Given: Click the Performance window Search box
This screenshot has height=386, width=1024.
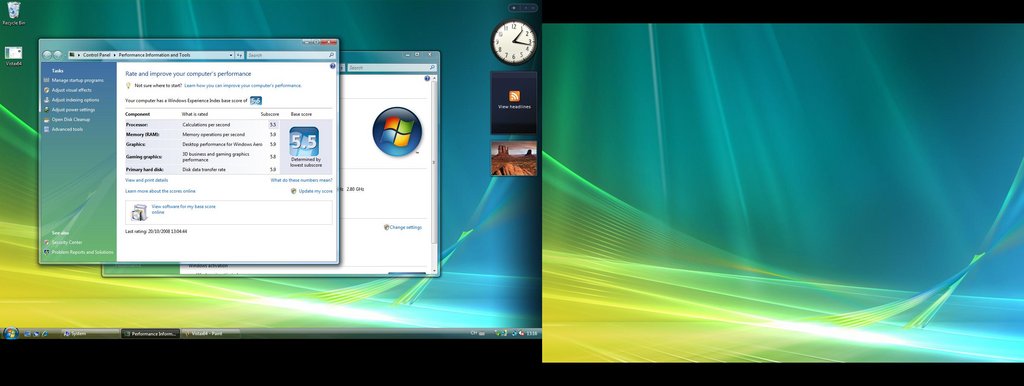Looking at the screenshot, I should coord(291,56).
